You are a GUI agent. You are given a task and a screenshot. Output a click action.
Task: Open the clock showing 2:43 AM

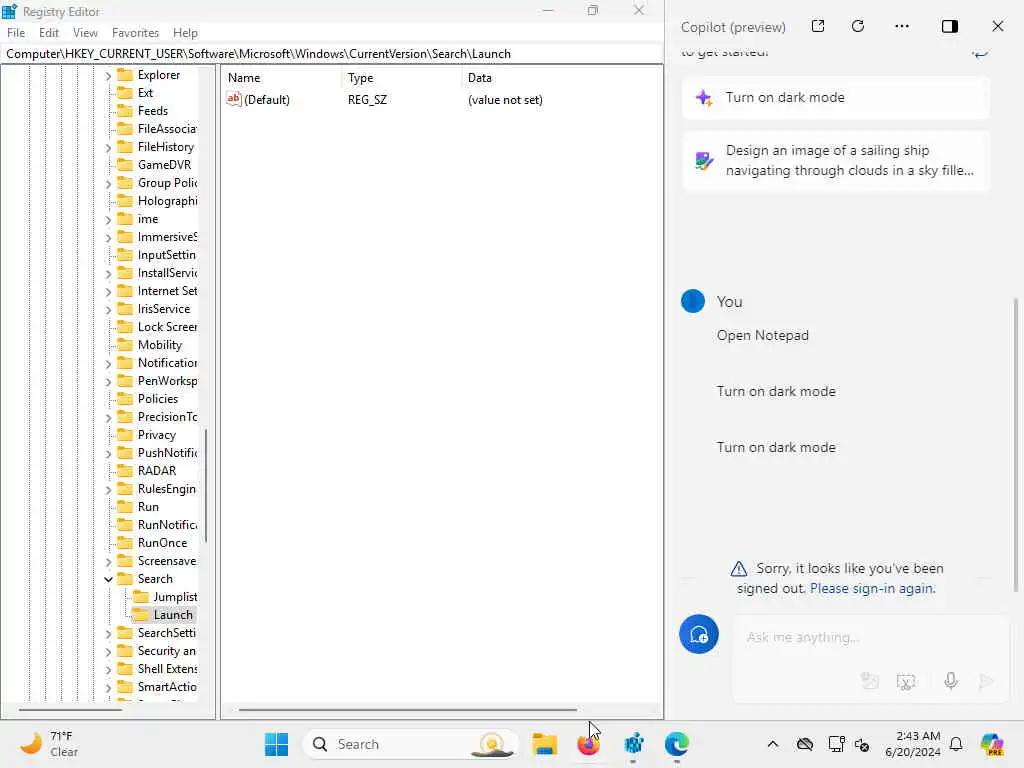[x=912, y=744]
